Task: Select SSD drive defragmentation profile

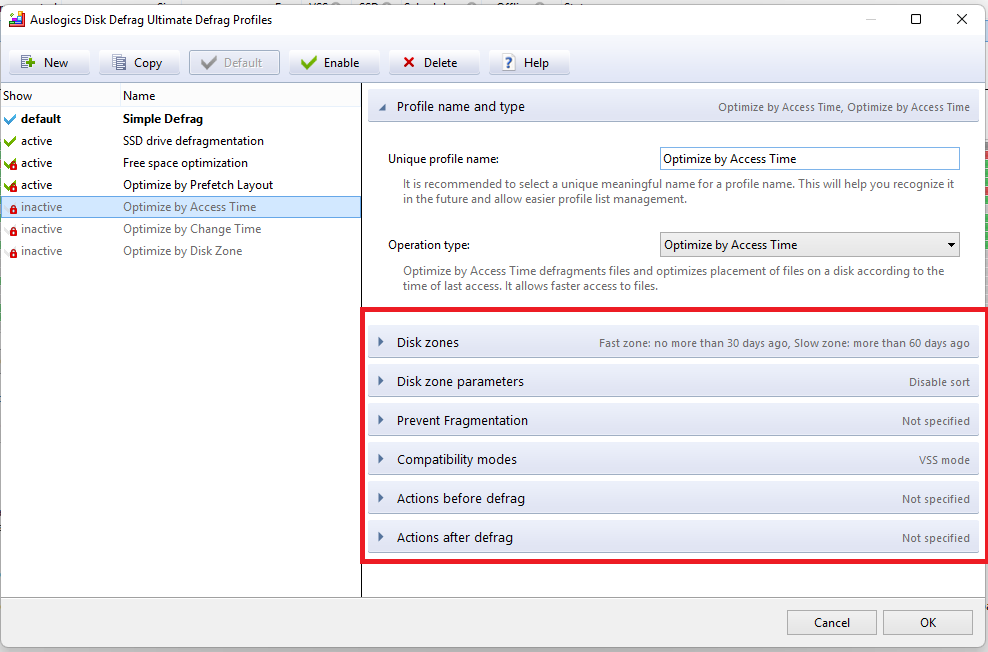Action: [x=181, y=140]
